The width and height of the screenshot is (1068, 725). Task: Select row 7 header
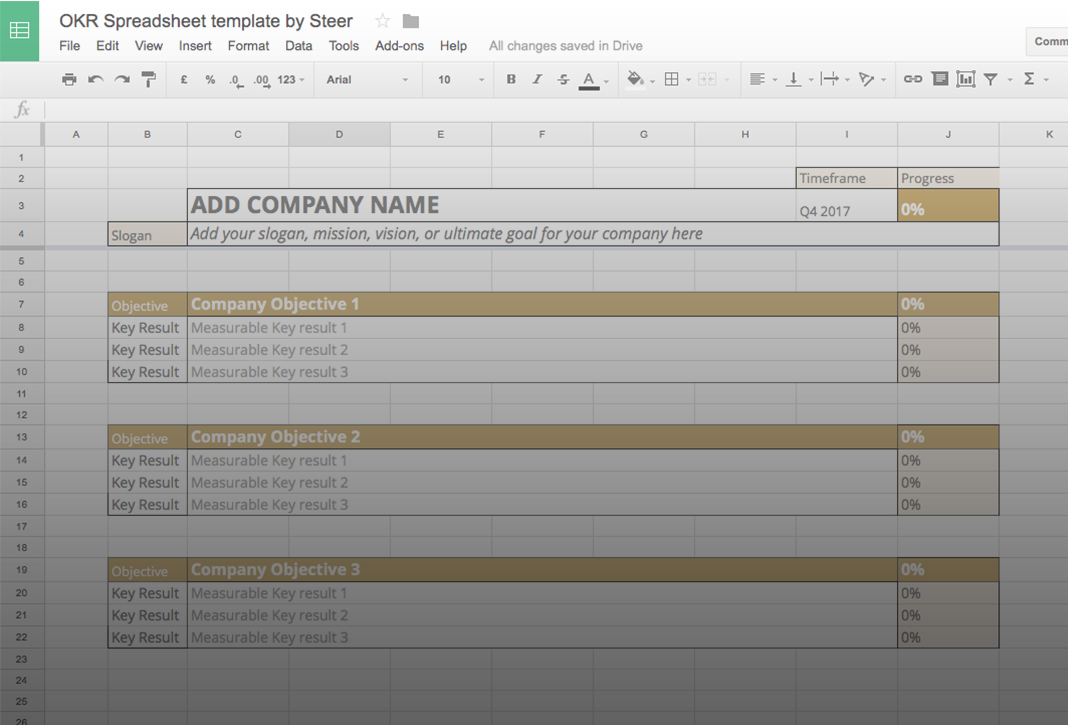21,305
